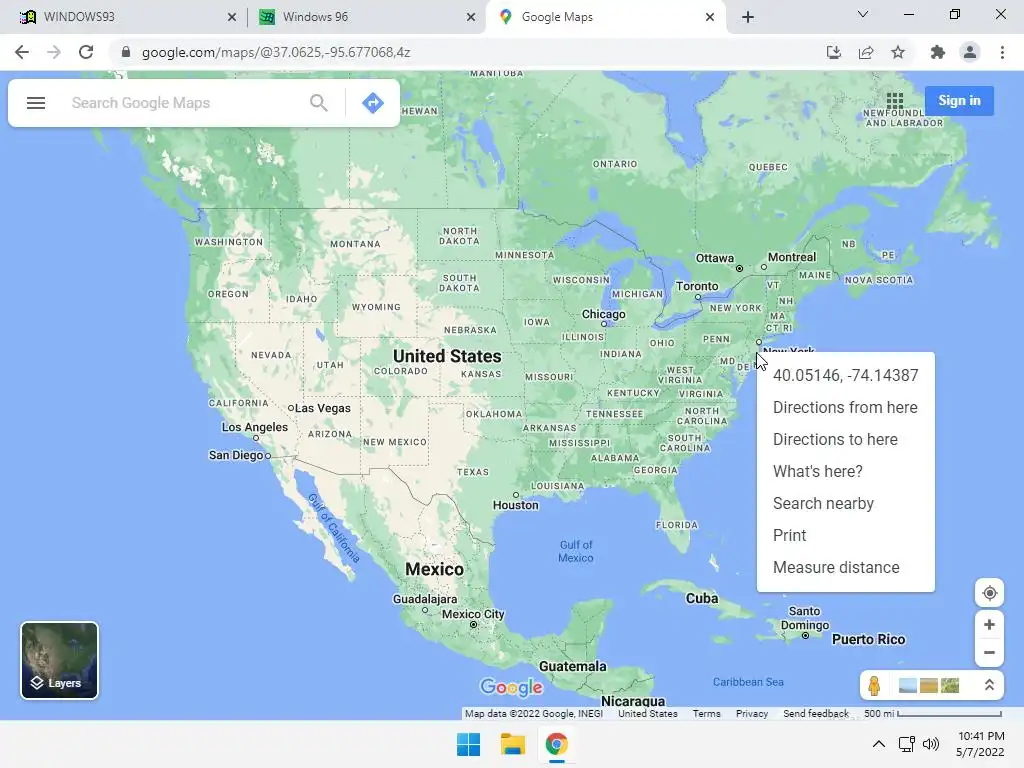Close the WINDOWS93 tab
The width and height of the screenshot is (1024, 768).
click(x=232, y=17)
